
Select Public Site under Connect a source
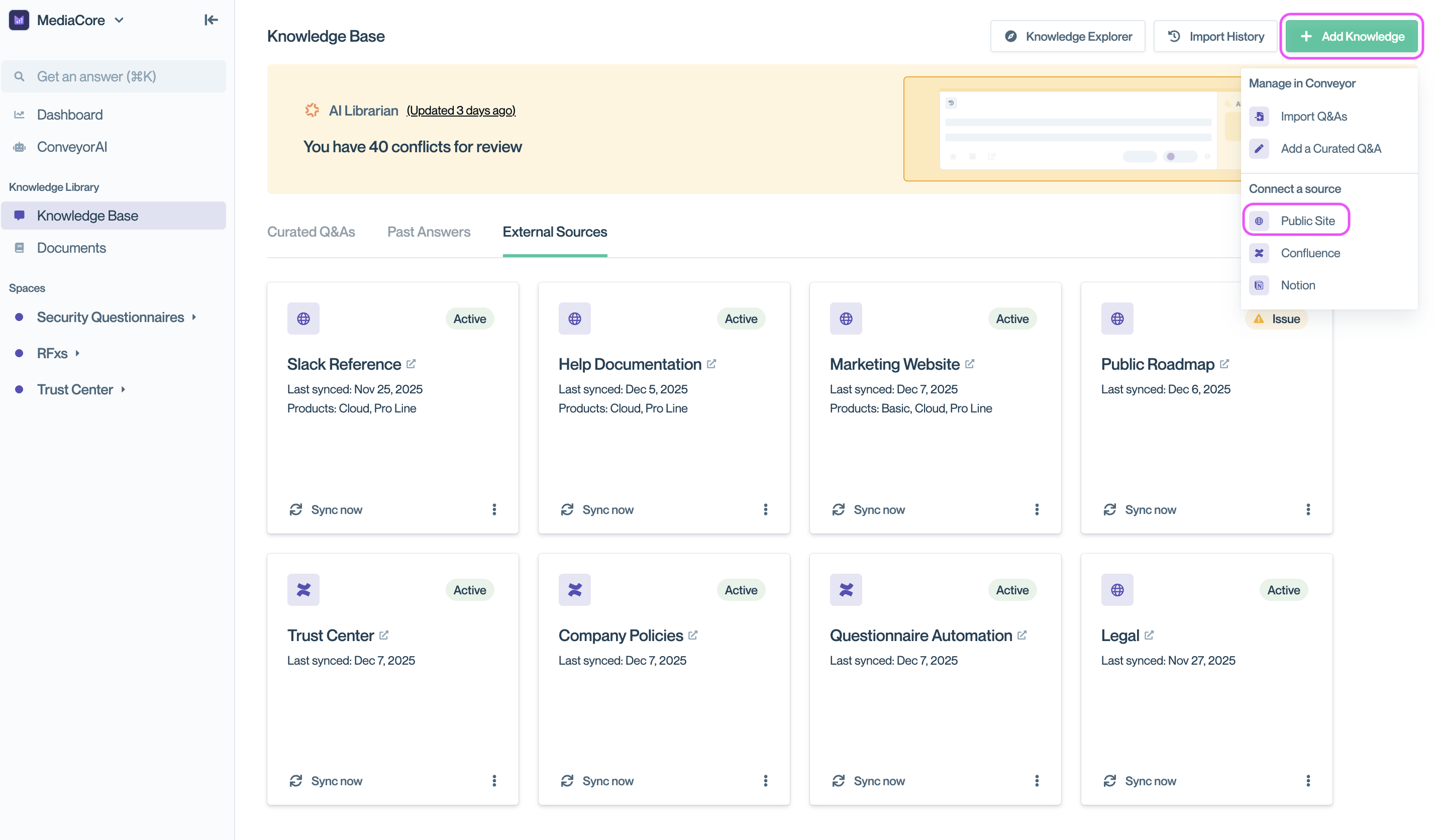1308,221
